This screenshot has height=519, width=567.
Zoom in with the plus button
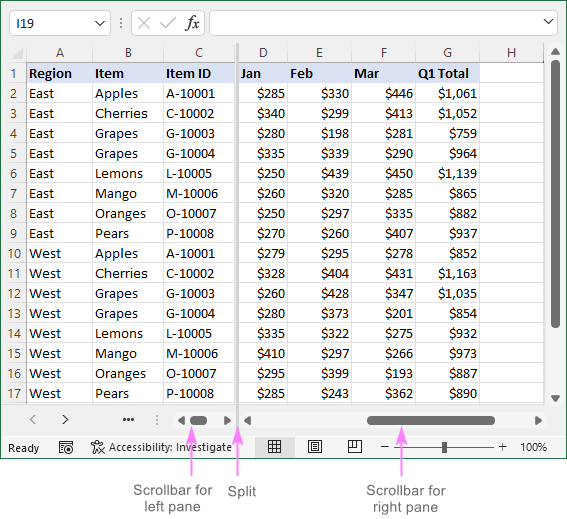[x=503, y=447]
